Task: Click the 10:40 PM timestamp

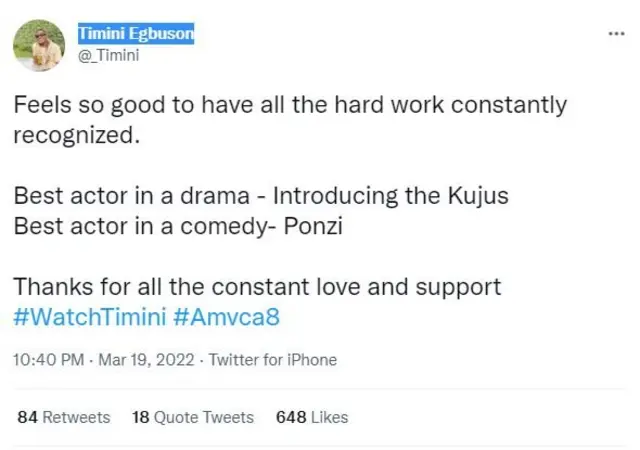Action: pos(46,360)
